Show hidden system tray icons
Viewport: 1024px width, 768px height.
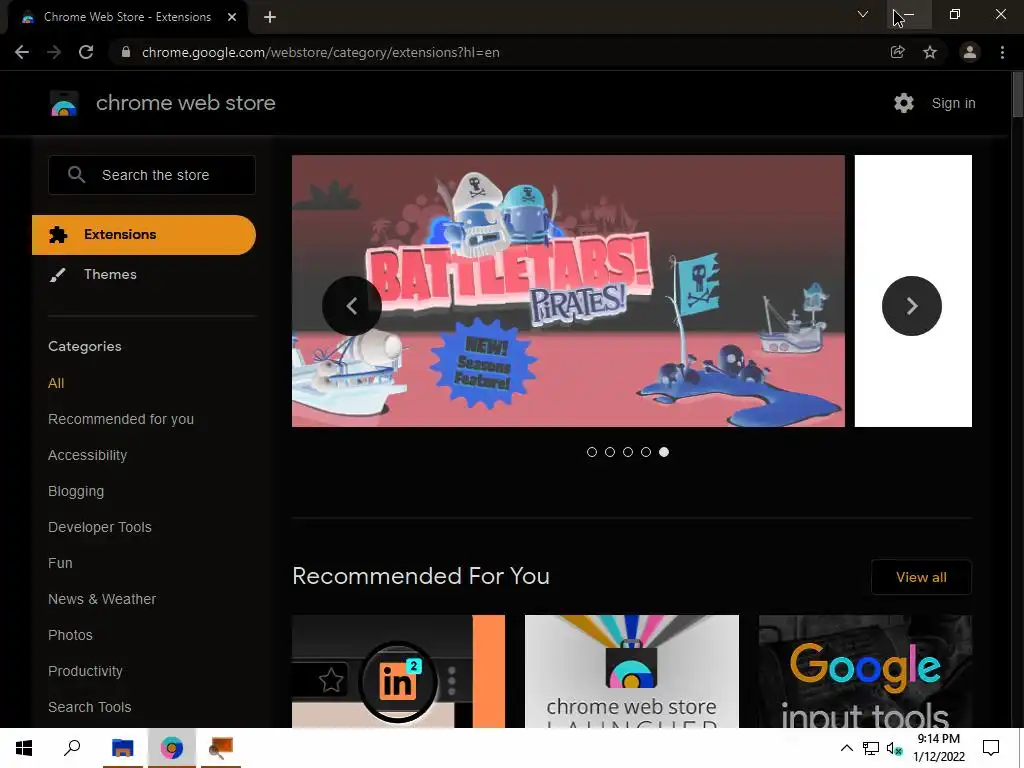click(x=846, y=748)
